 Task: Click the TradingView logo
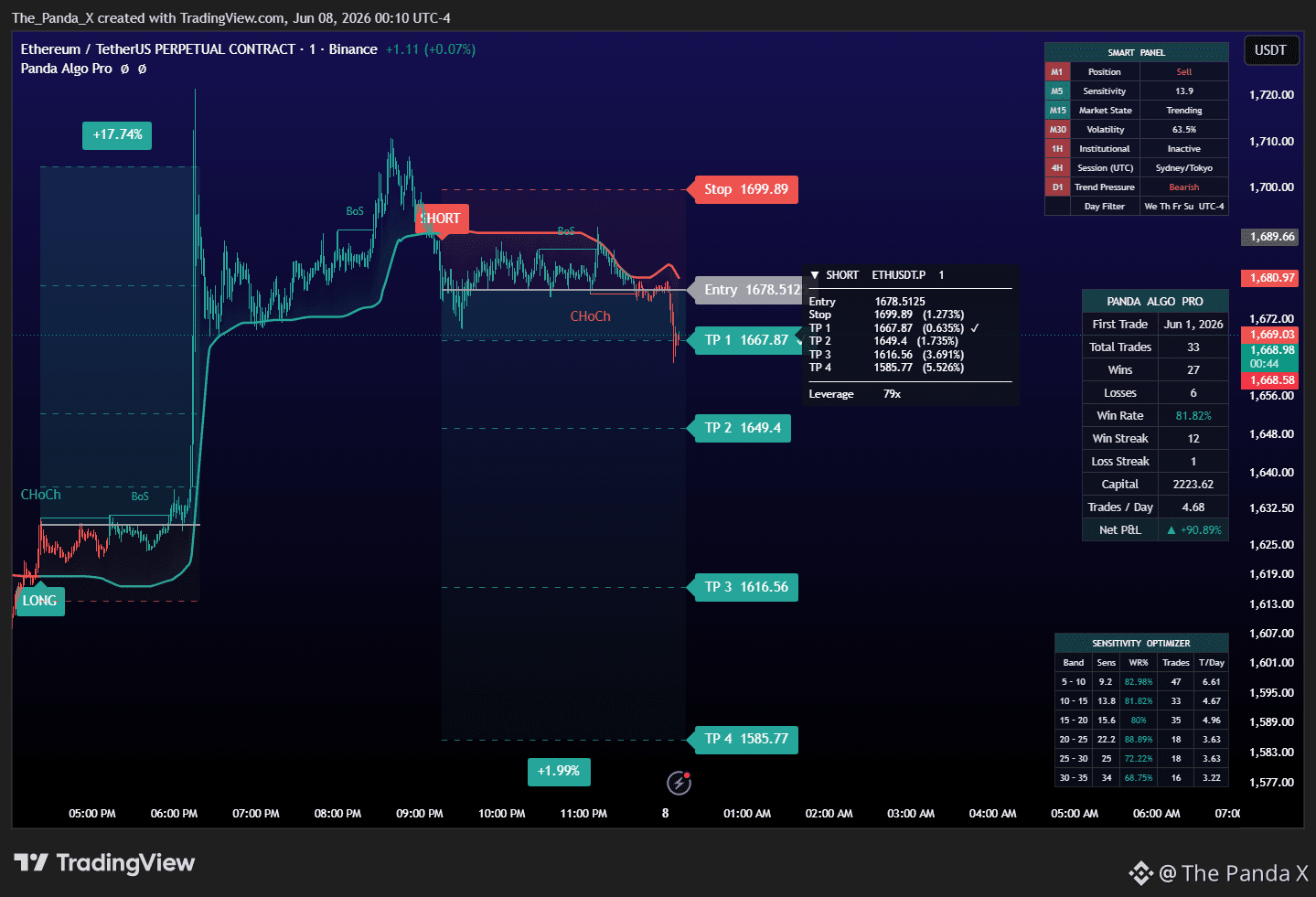(104, 863)
